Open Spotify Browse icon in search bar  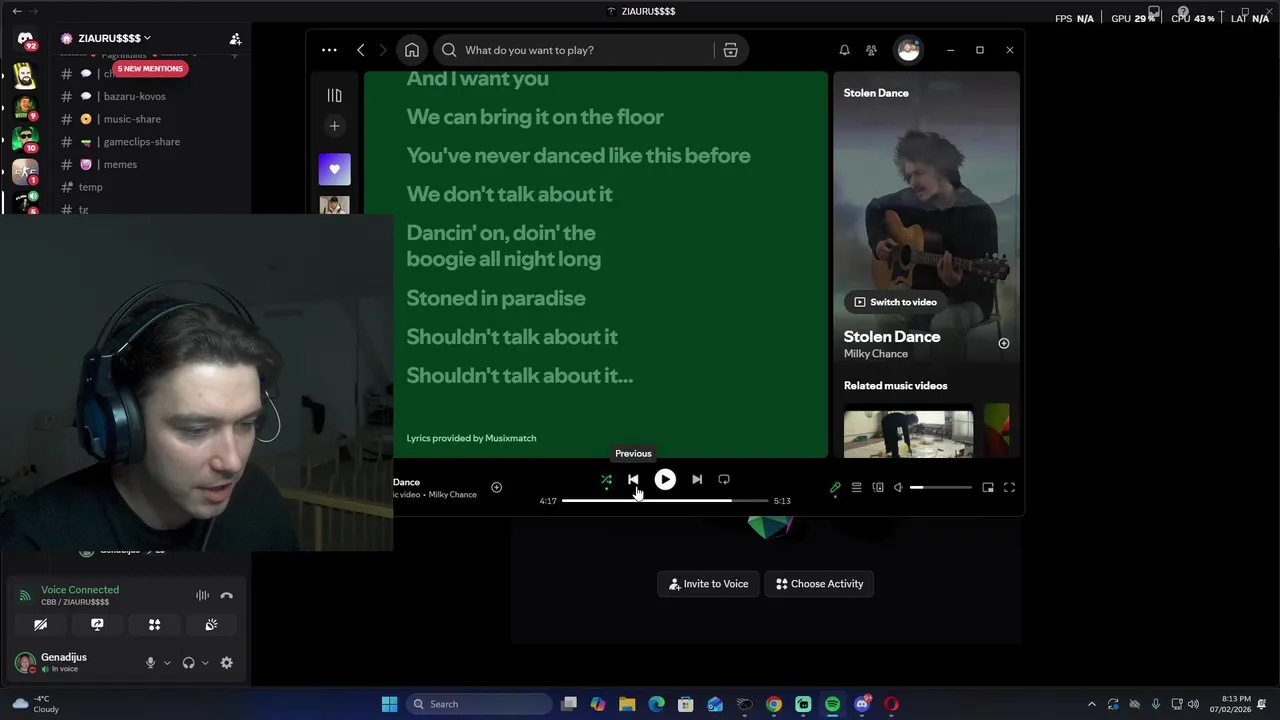click(730, 50)
